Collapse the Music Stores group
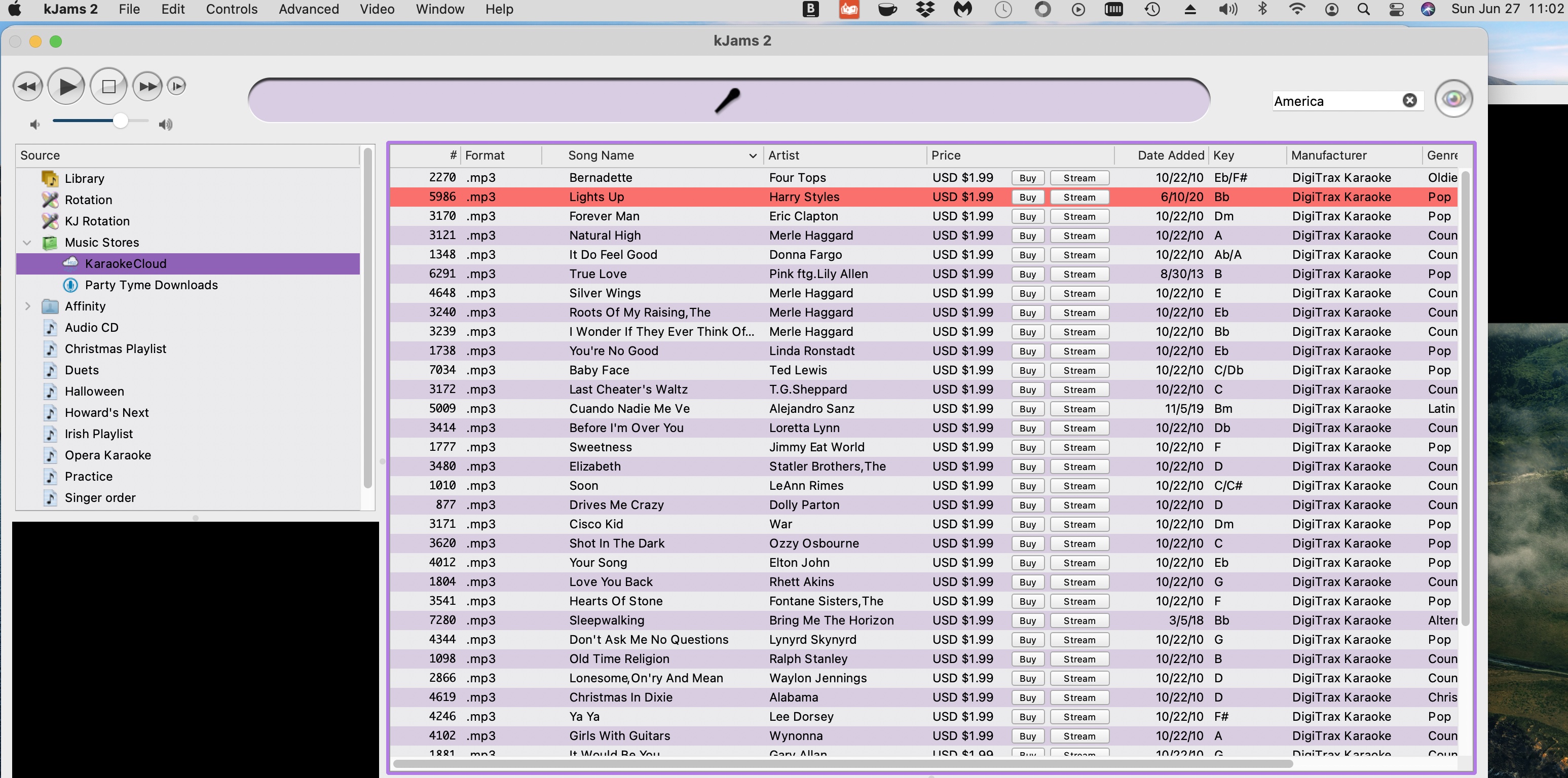 27,242
